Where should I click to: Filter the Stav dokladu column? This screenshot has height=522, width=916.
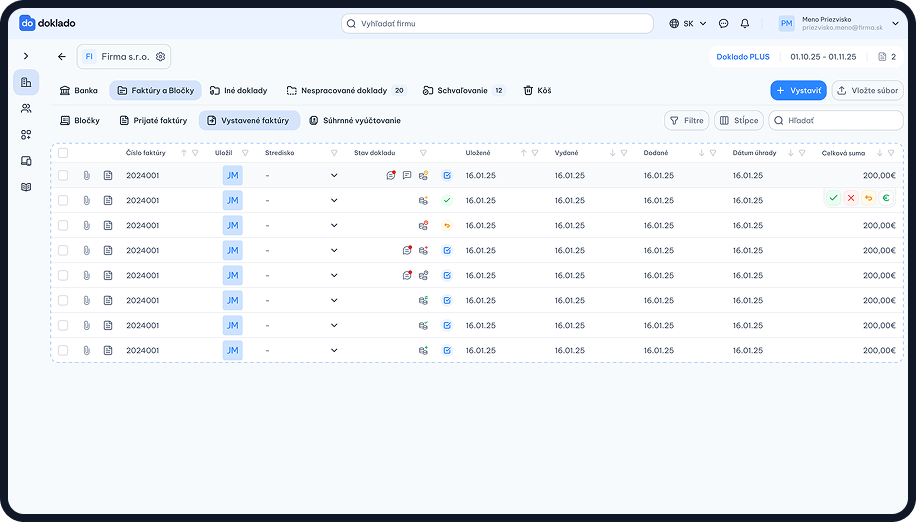click(x=423, y=153)
